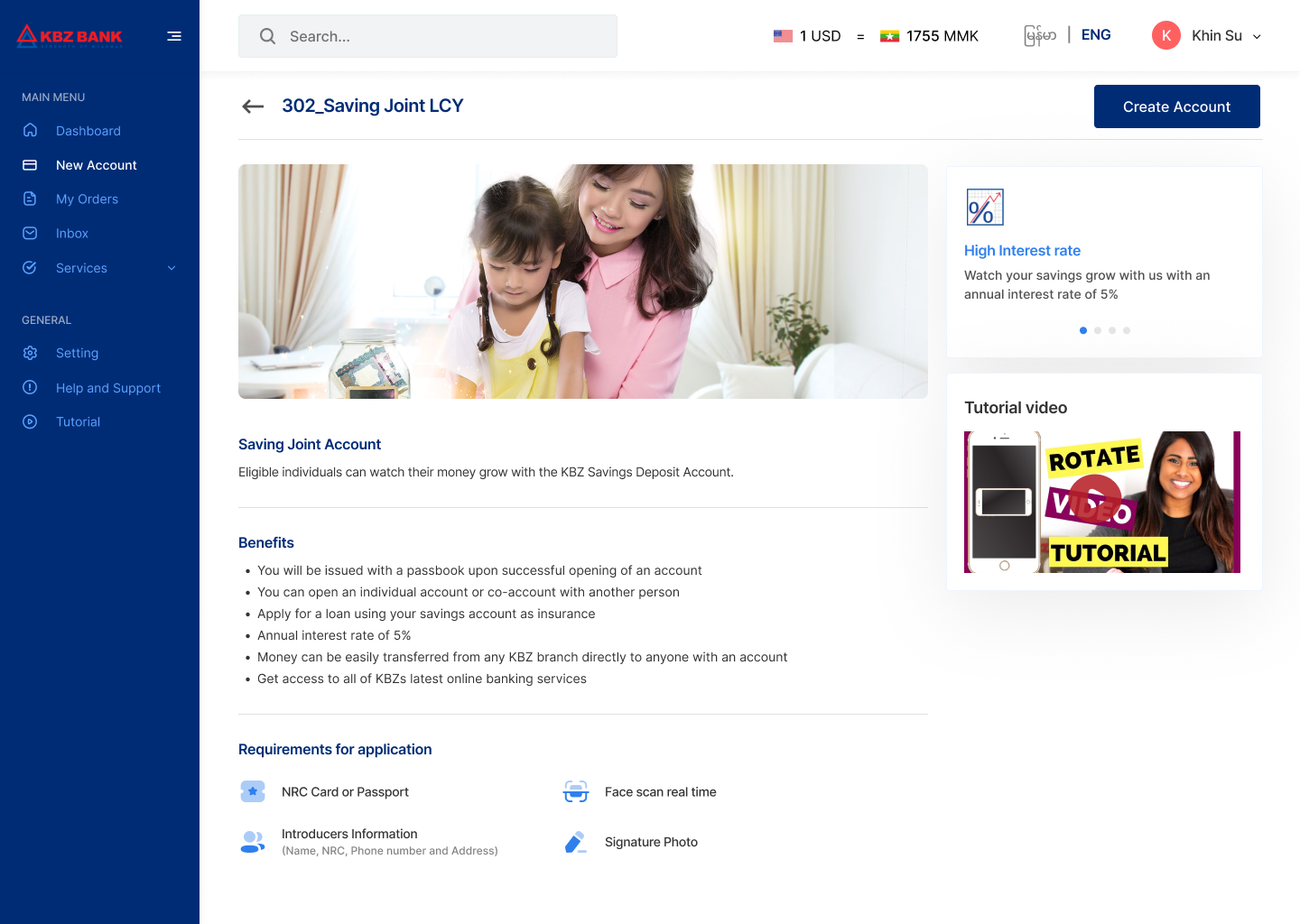Click the Introducers Information label
This screenshot has height=924, width=1300.
click(x=349, y=834)
